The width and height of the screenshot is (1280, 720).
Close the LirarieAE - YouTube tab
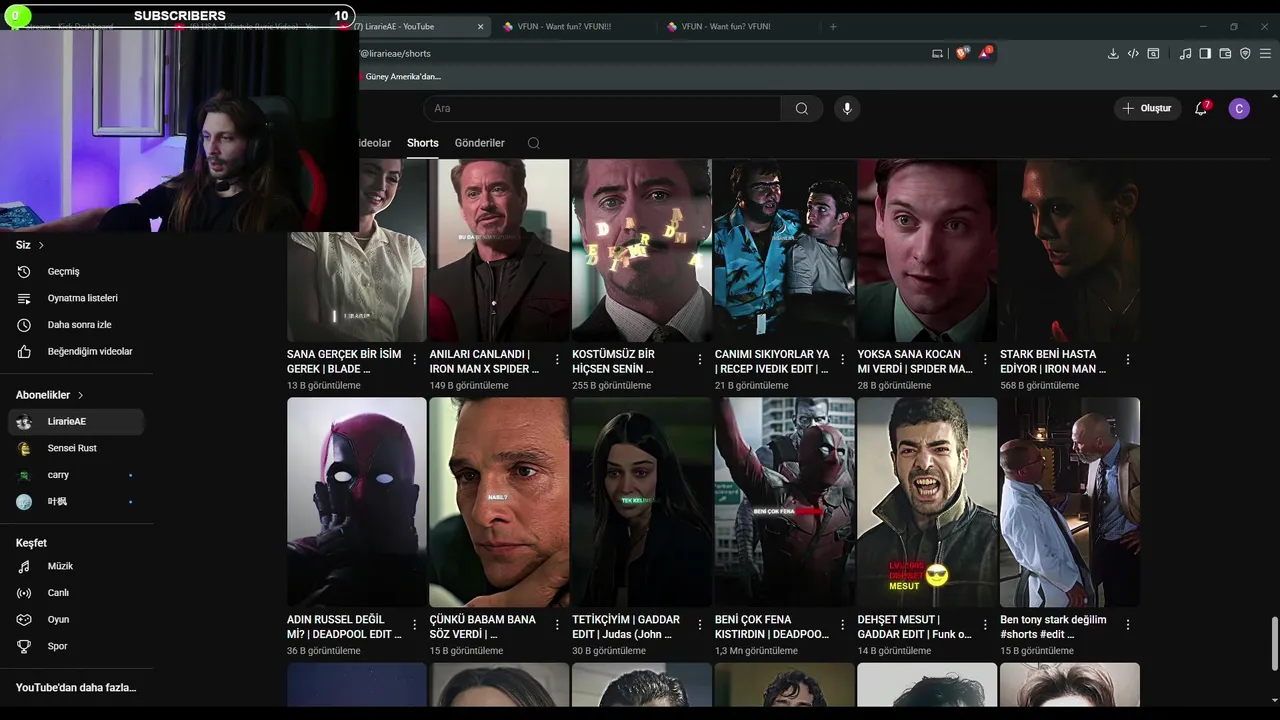pos(480,27)
